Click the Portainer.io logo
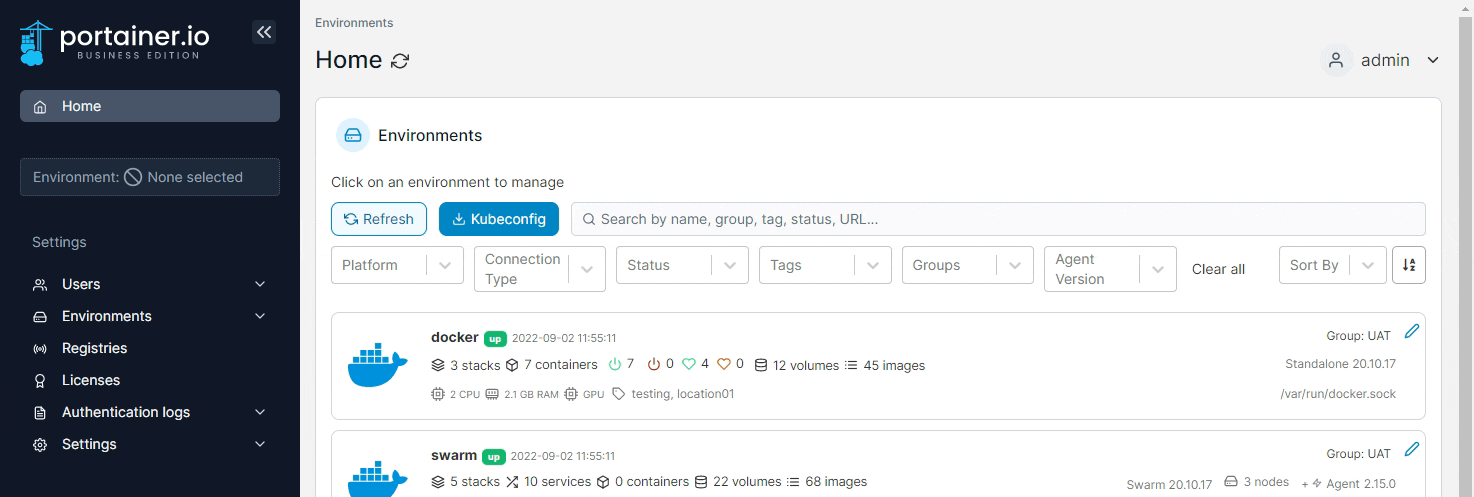Screen dimensions: 1474x497 pyautogui.click(x=115, y=42)
